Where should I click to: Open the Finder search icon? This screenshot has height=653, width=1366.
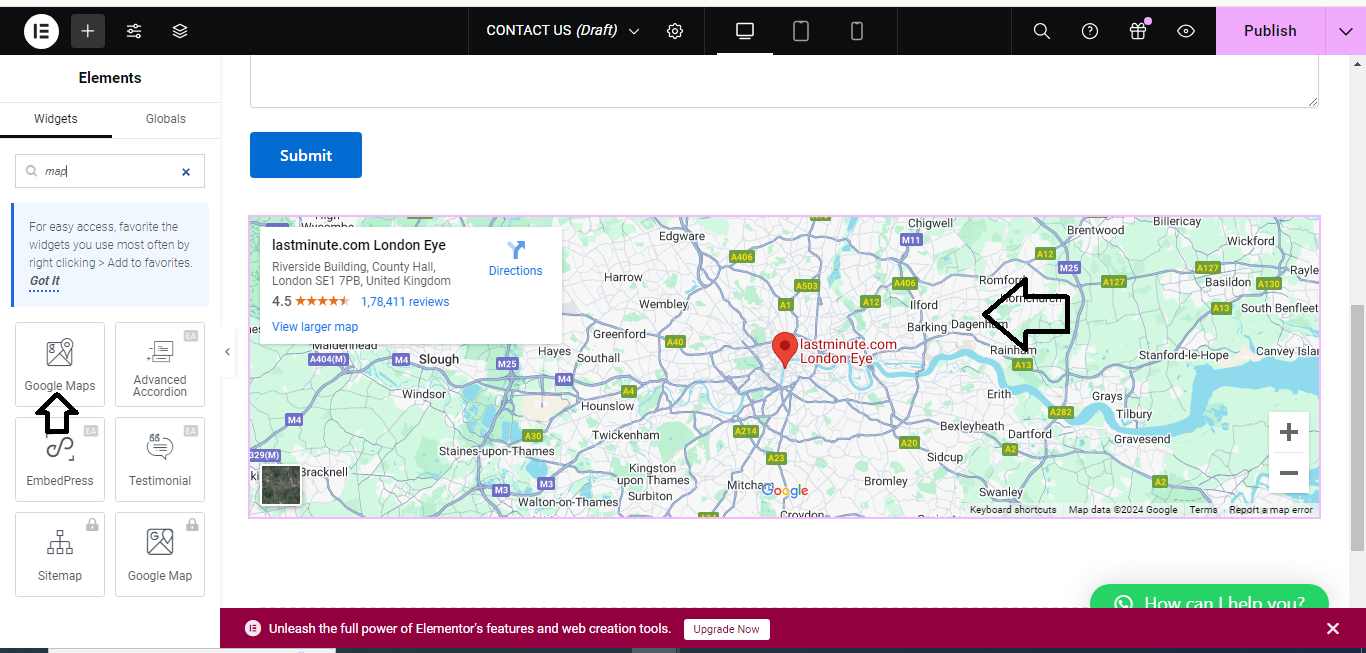[1042, 31]
